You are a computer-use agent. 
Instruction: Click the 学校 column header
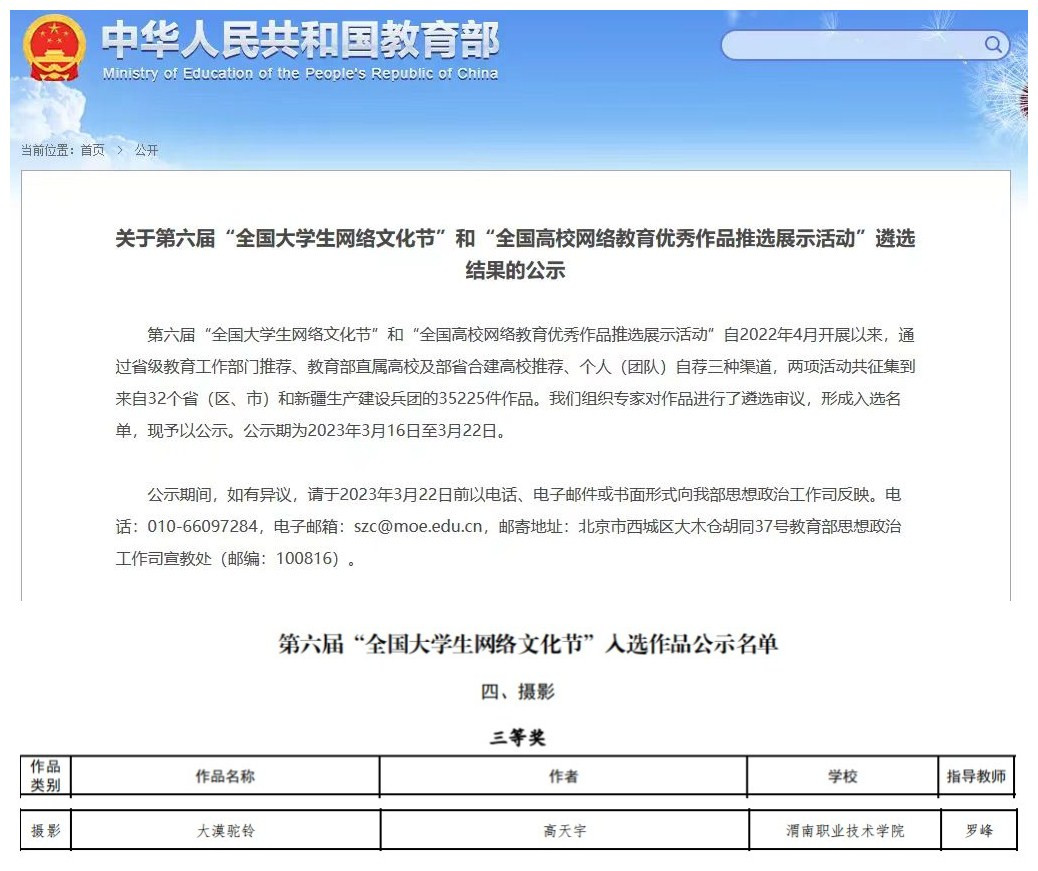click(843, 776)
